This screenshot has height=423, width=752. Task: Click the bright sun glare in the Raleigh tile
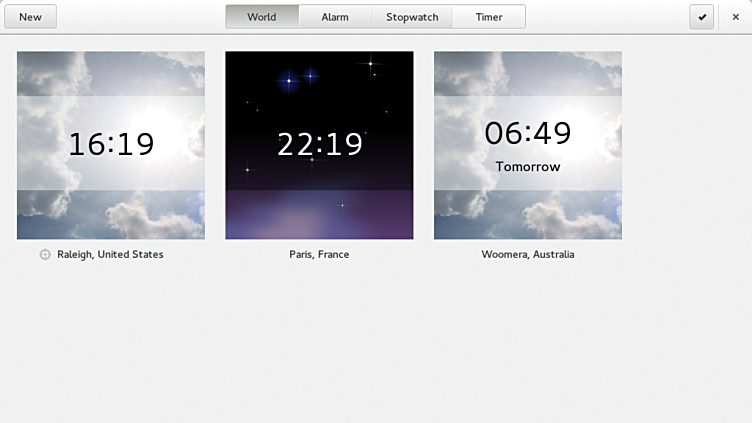coord(160,125)
